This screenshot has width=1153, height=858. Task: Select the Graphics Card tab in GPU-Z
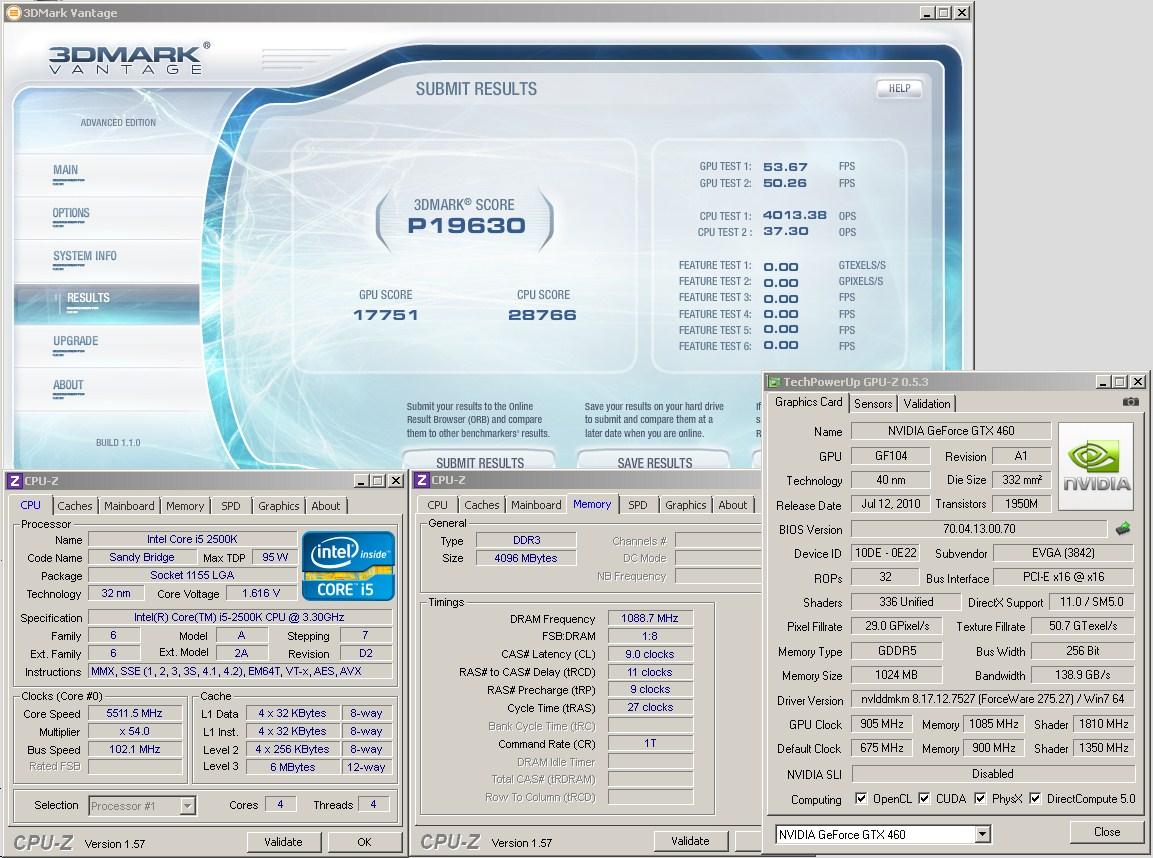pyautogui.click(x=808, y=401)
